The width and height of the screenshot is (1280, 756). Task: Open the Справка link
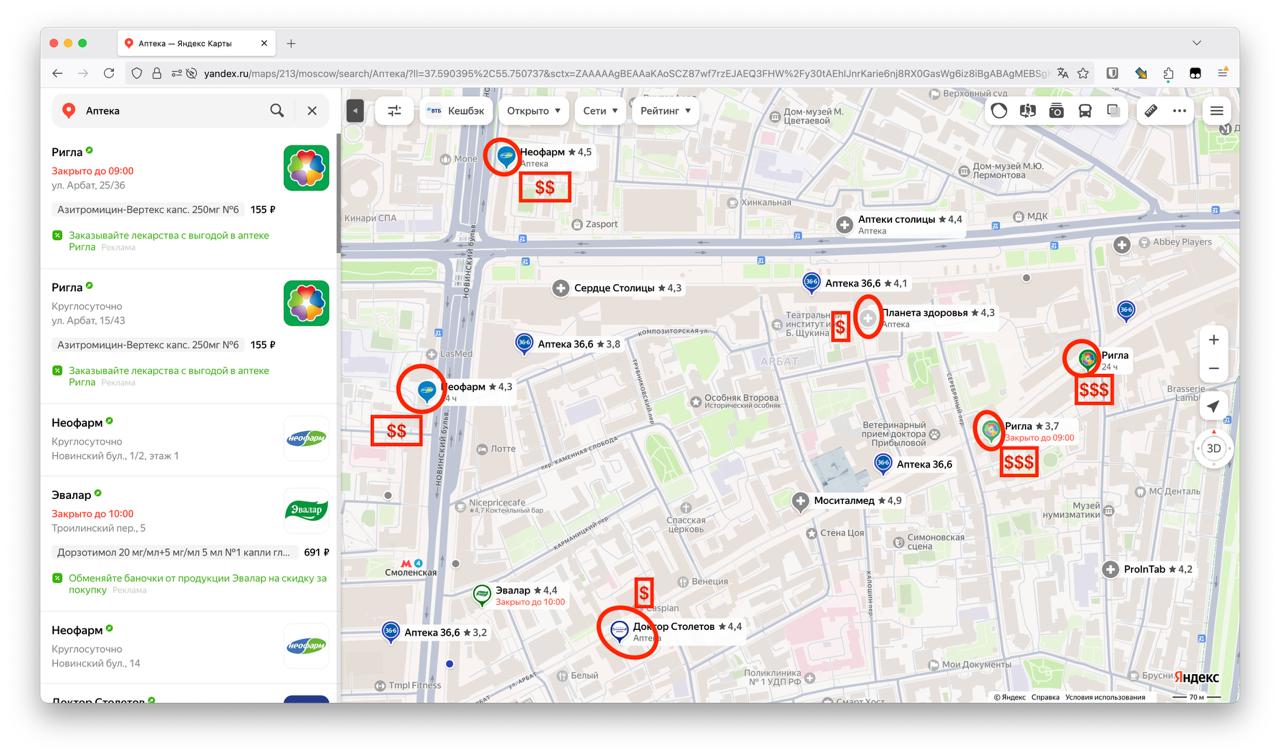[x=1045, y=697]
